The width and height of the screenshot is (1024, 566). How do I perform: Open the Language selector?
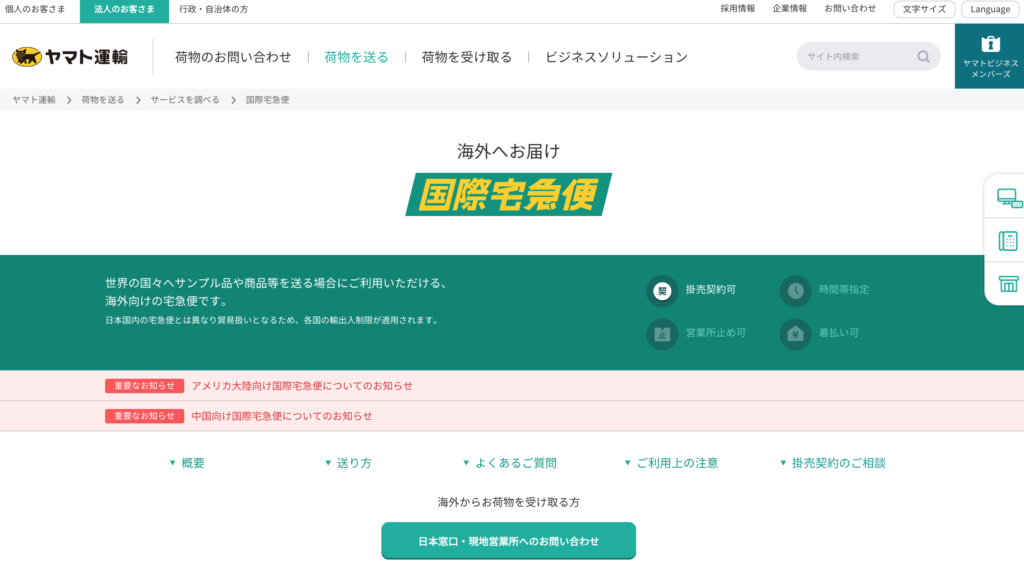(x=990, y=9)
